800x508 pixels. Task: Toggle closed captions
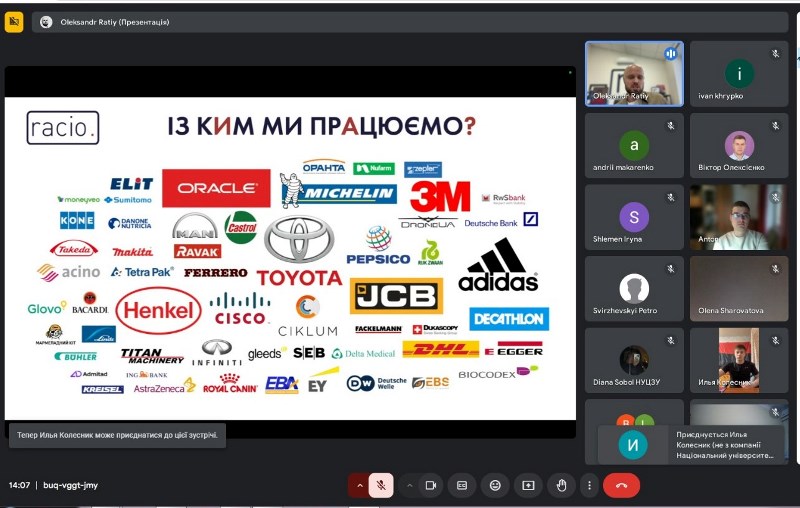462,486
